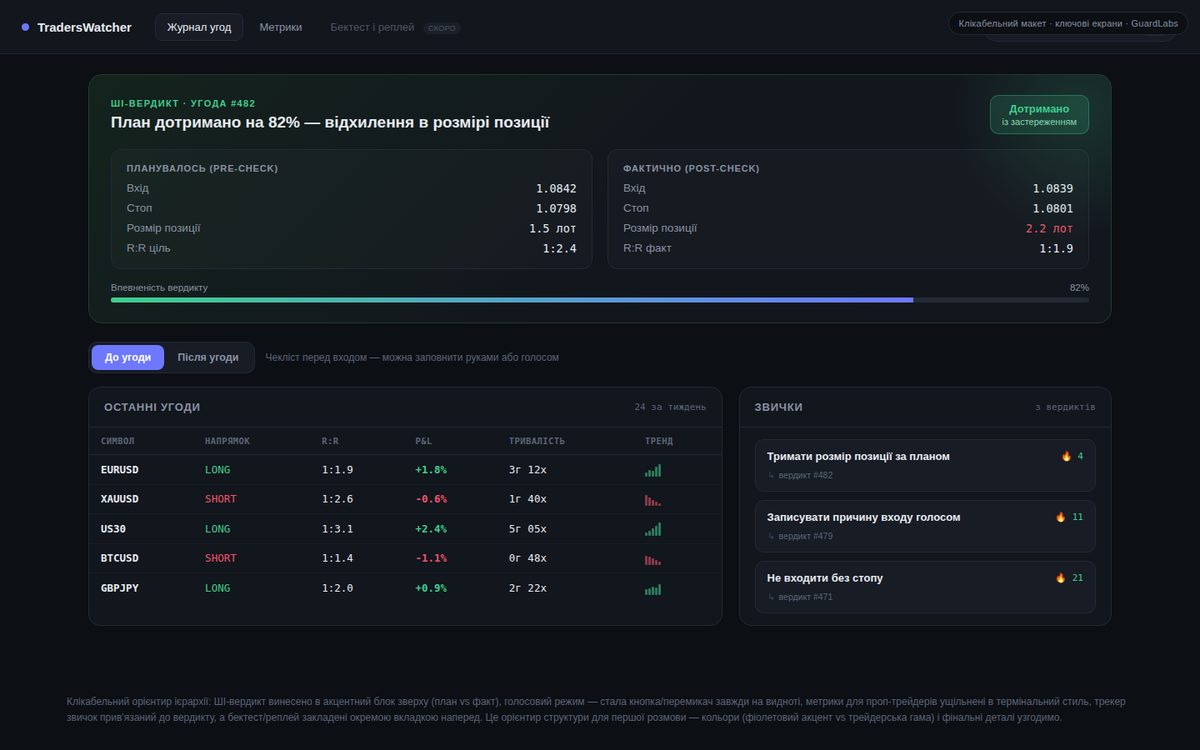Click the R:R target value 1:2.4

[x=560, y=248]
